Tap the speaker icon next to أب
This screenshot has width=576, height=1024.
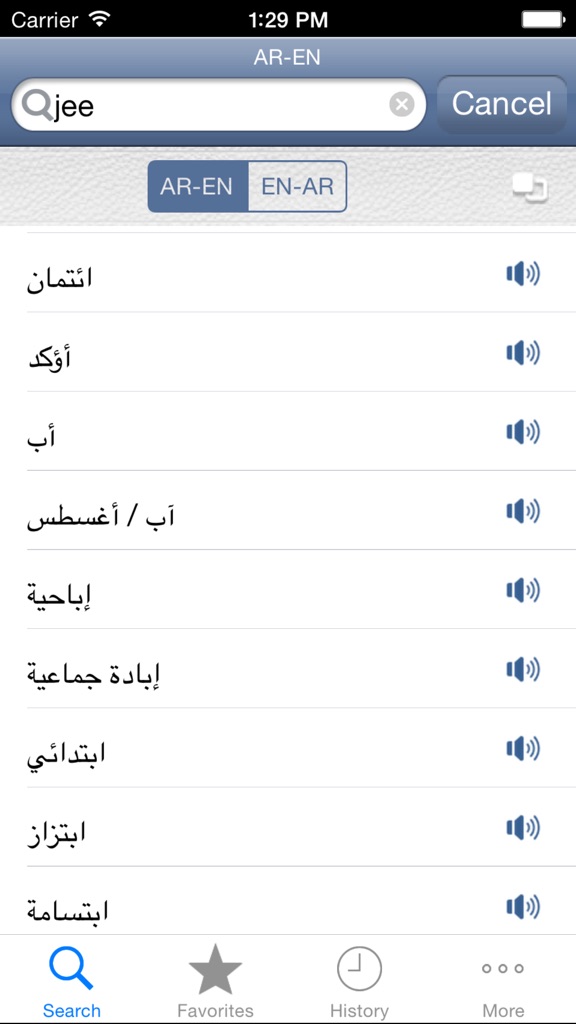521,432
